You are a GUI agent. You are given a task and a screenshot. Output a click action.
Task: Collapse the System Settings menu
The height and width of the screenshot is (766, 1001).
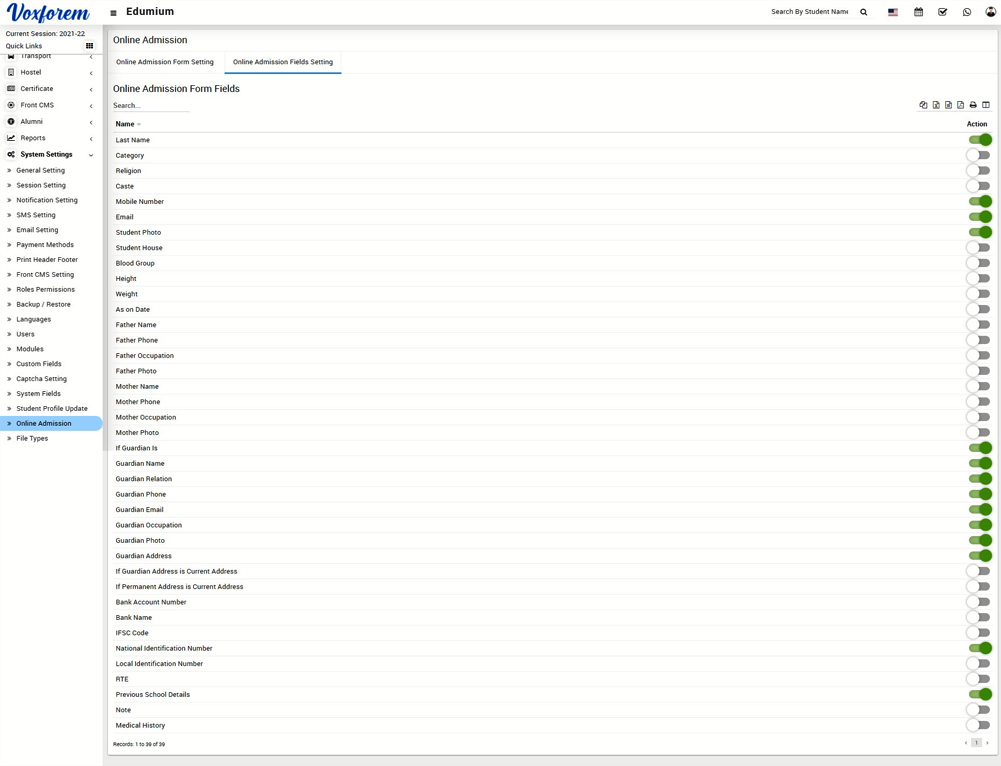click(50, 155)
